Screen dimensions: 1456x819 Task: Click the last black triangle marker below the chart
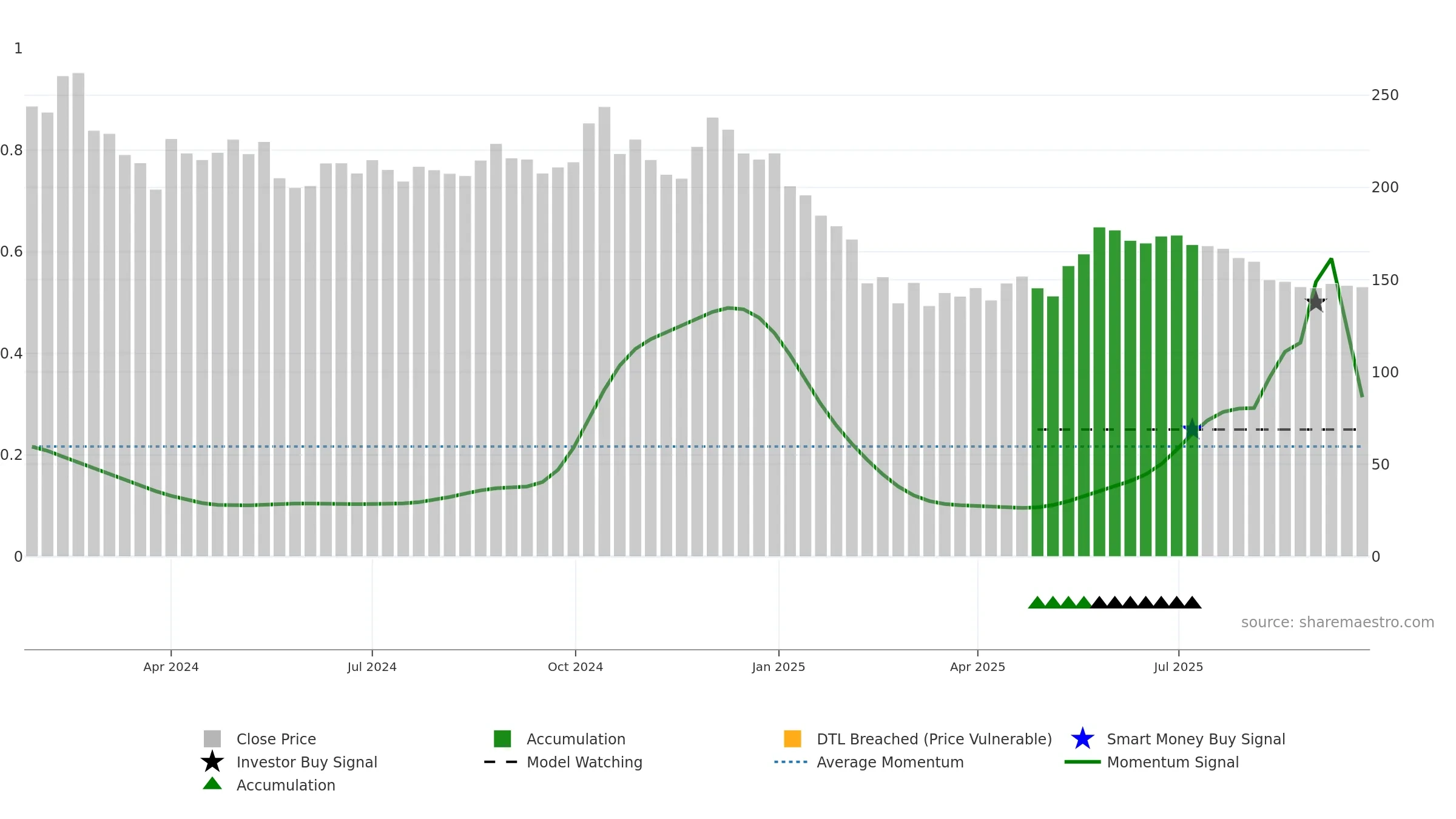click(x=1192, y=602)
